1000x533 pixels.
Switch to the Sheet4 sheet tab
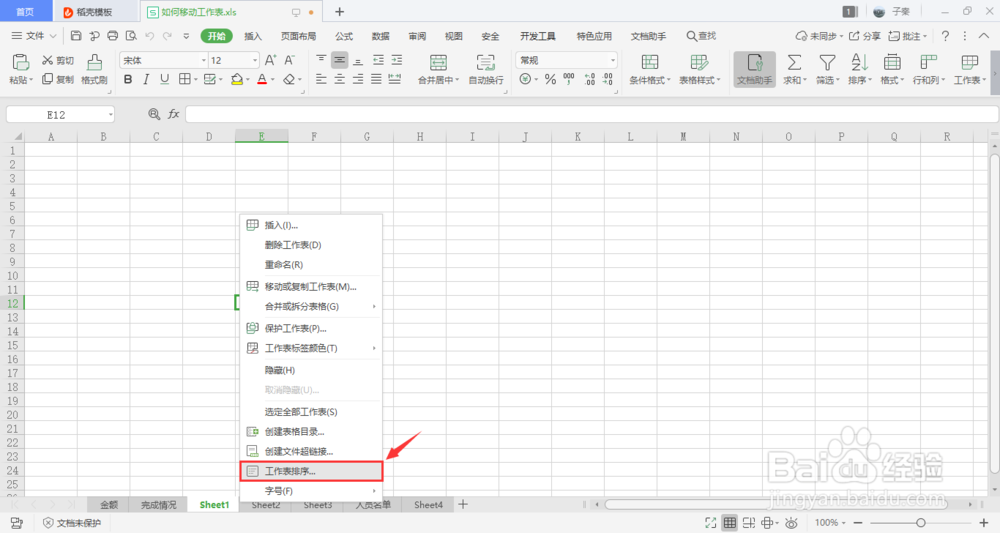click(x=428, y=505)
